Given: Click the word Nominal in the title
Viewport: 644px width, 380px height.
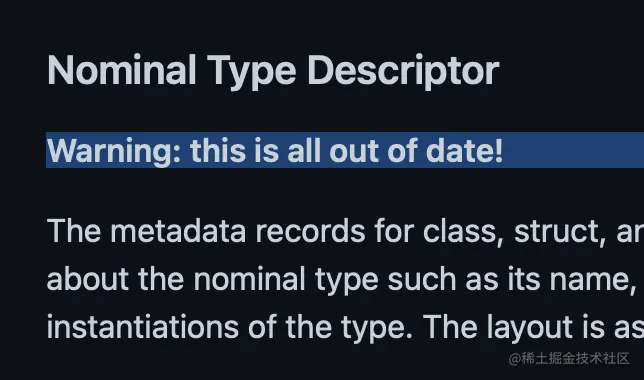Looking at the screenshot, I should click(122, 70).
